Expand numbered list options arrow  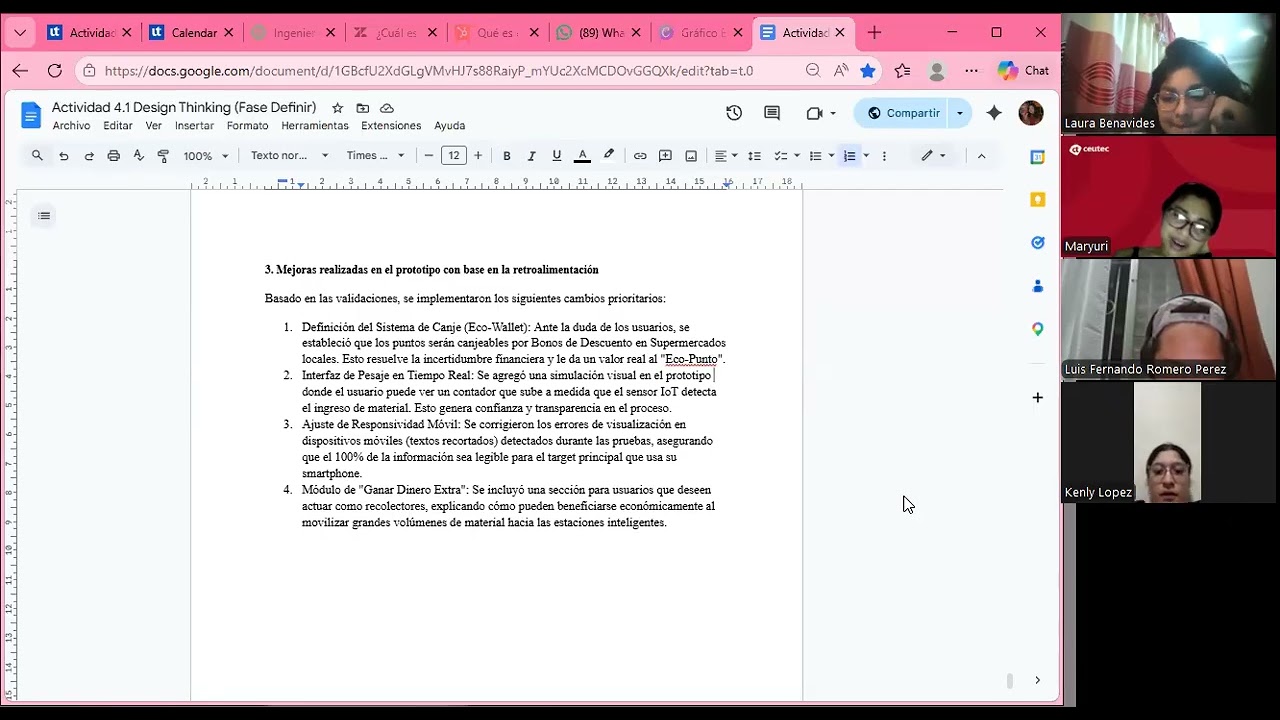pos(866,156)
